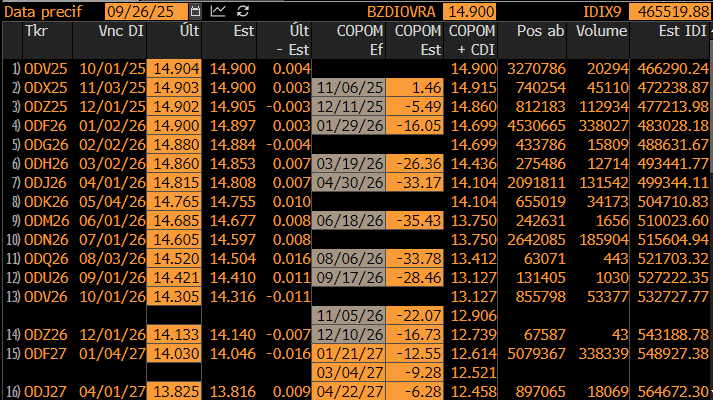Click COPOM date 11/06/25 cell

(x=349, y=88)
